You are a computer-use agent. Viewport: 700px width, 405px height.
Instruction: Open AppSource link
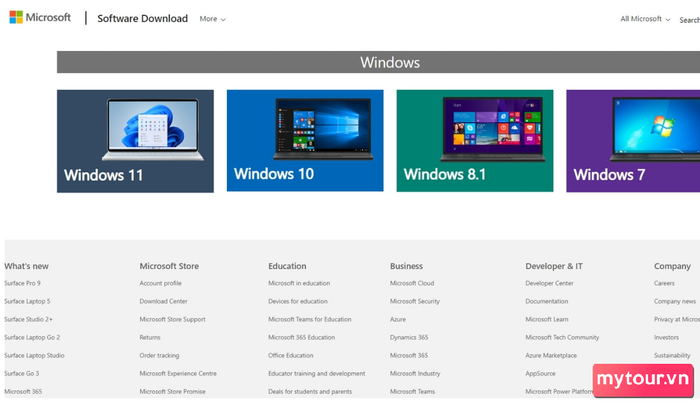point(540,373)
